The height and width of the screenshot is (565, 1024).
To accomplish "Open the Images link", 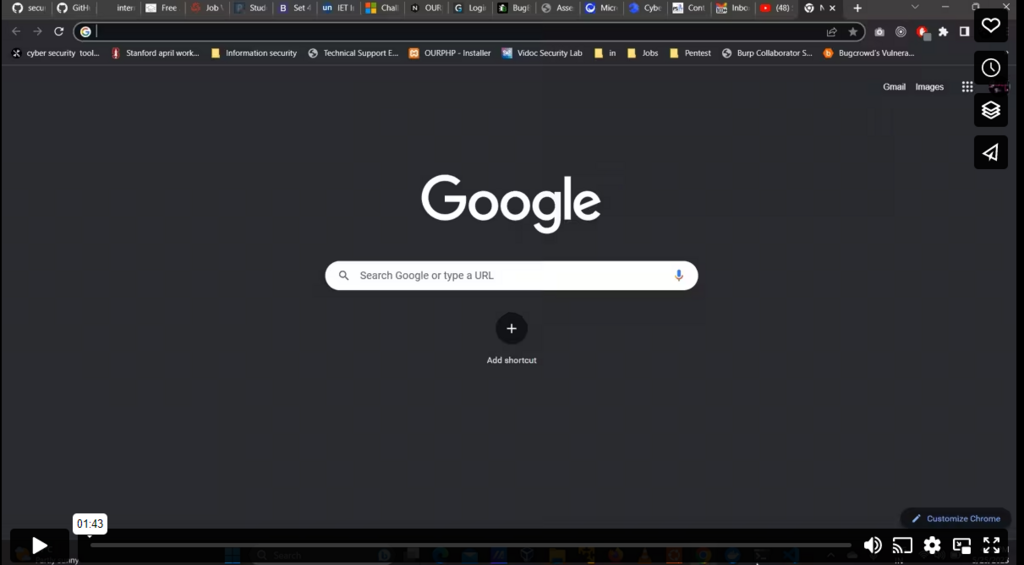I will pyautogui.click(x=929, y=86).
